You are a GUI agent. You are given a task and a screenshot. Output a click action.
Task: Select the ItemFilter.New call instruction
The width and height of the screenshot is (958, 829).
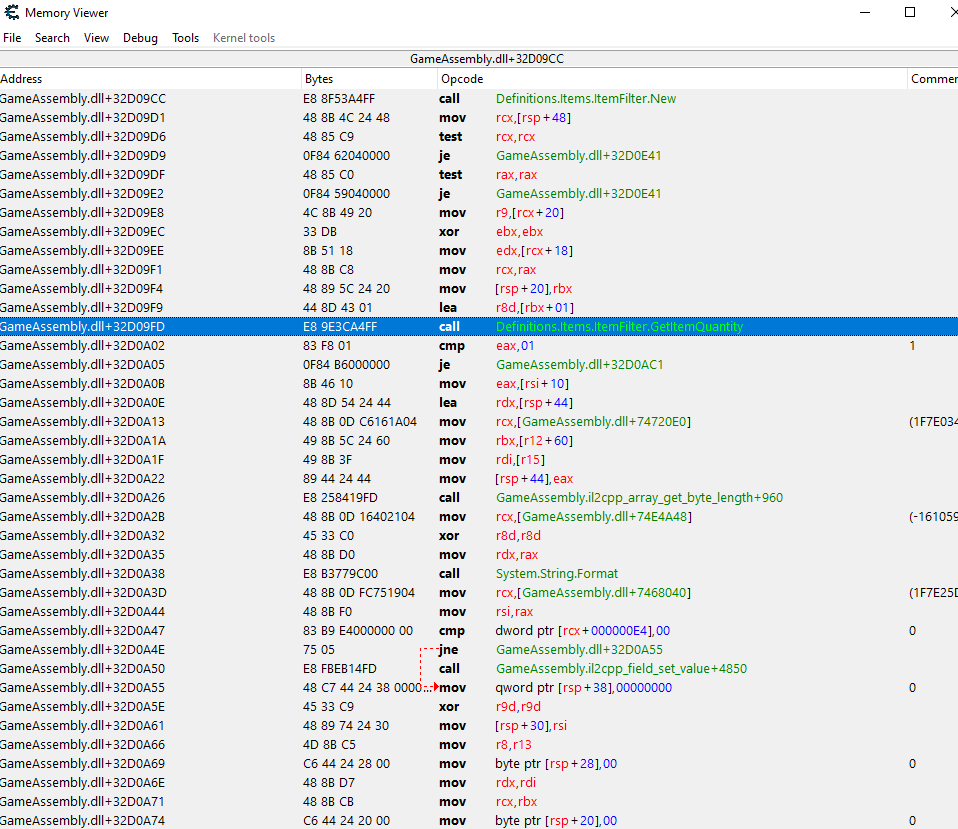click(x=585, y=99)
